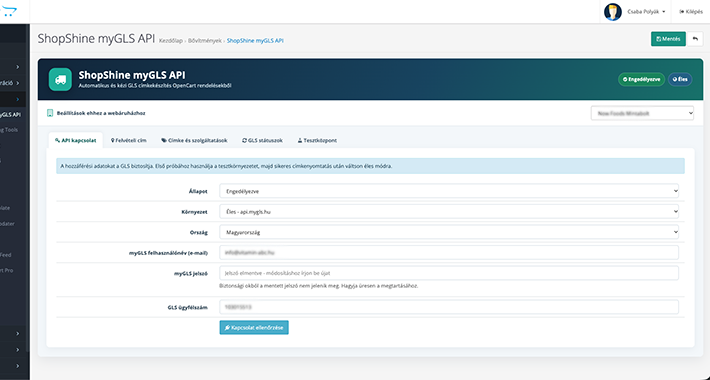Screen dimensions: 710x380
Task: Open the Tesztközpont tab
Action: click(x=317, y=140)
